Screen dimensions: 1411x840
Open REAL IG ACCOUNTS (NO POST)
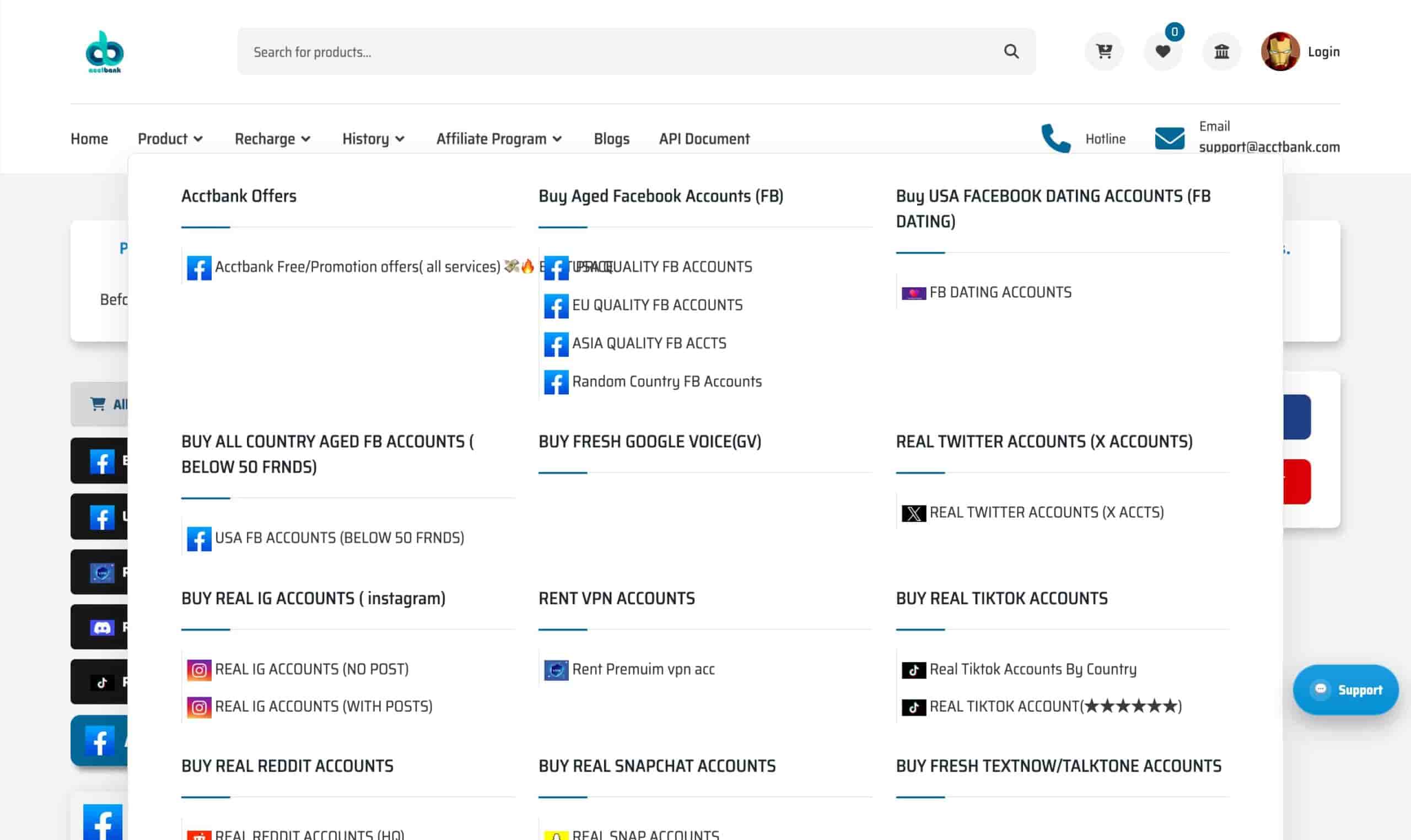[312, 669]
